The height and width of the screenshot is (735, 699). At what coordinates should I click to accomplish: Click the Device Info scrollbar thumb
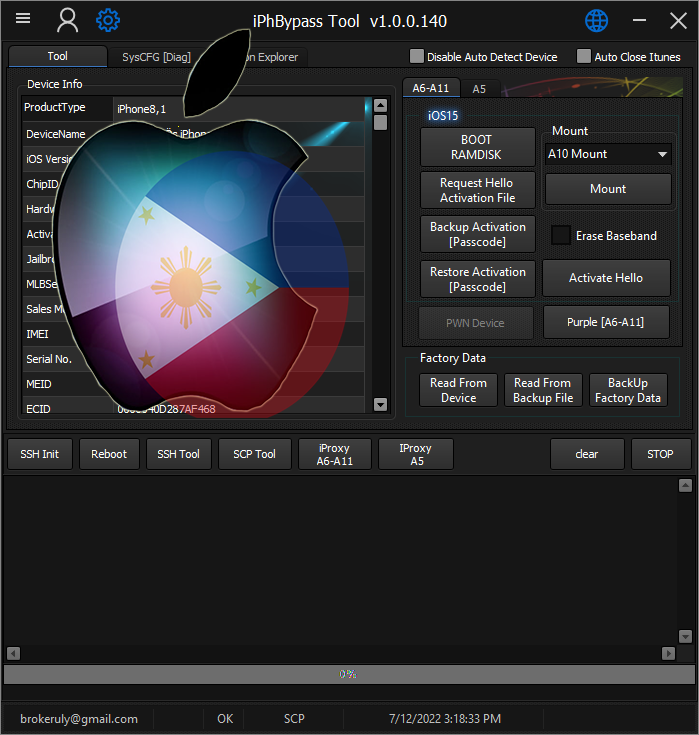(x=381, y=122)
